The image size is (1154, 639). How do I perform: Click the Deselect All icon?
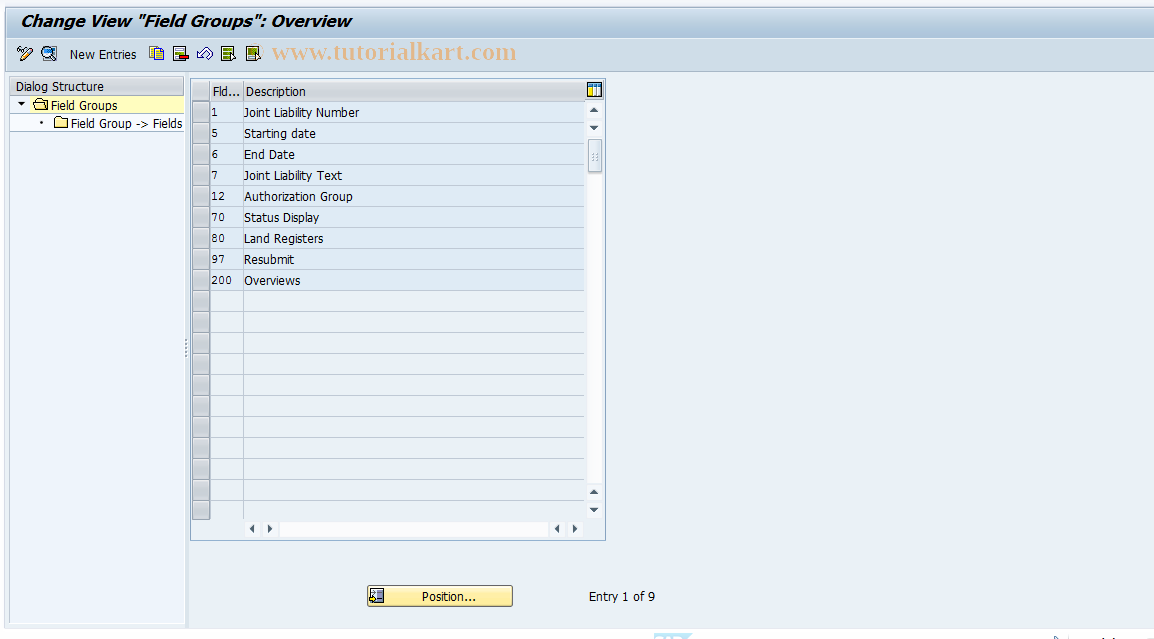coord(252,54)
